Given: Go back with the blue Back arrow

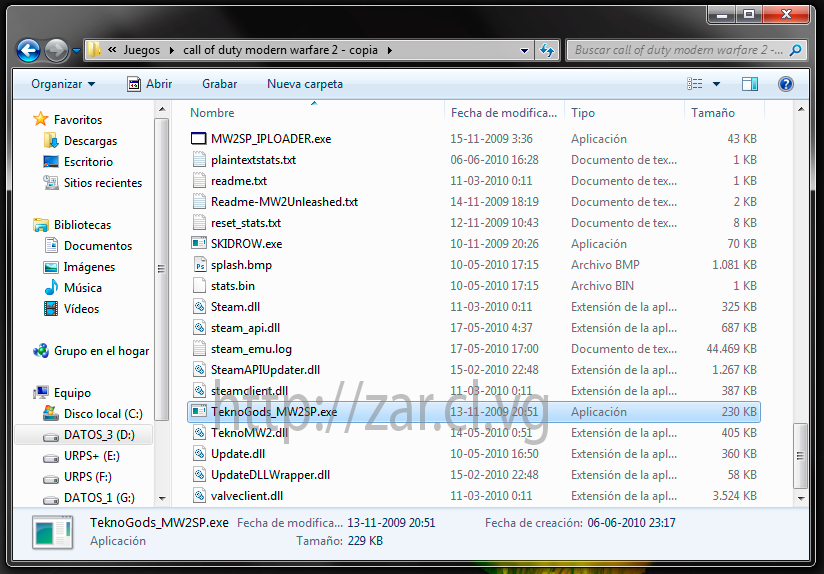Looking at the screenshot, I should [x=28, y=50].
